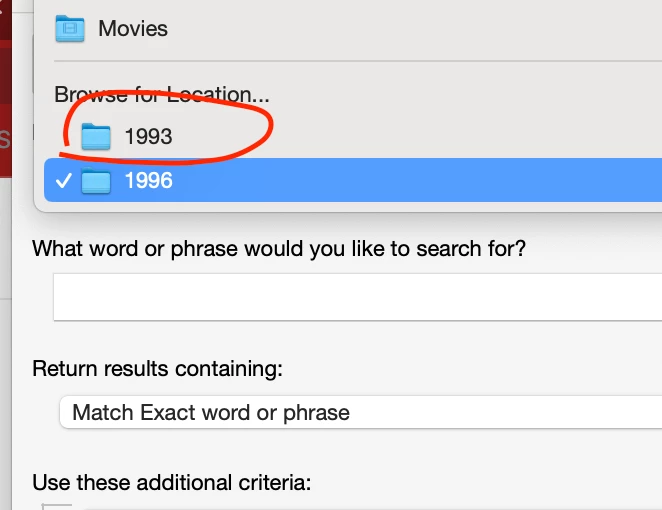Click the Movies folder icon

(70, 28)
